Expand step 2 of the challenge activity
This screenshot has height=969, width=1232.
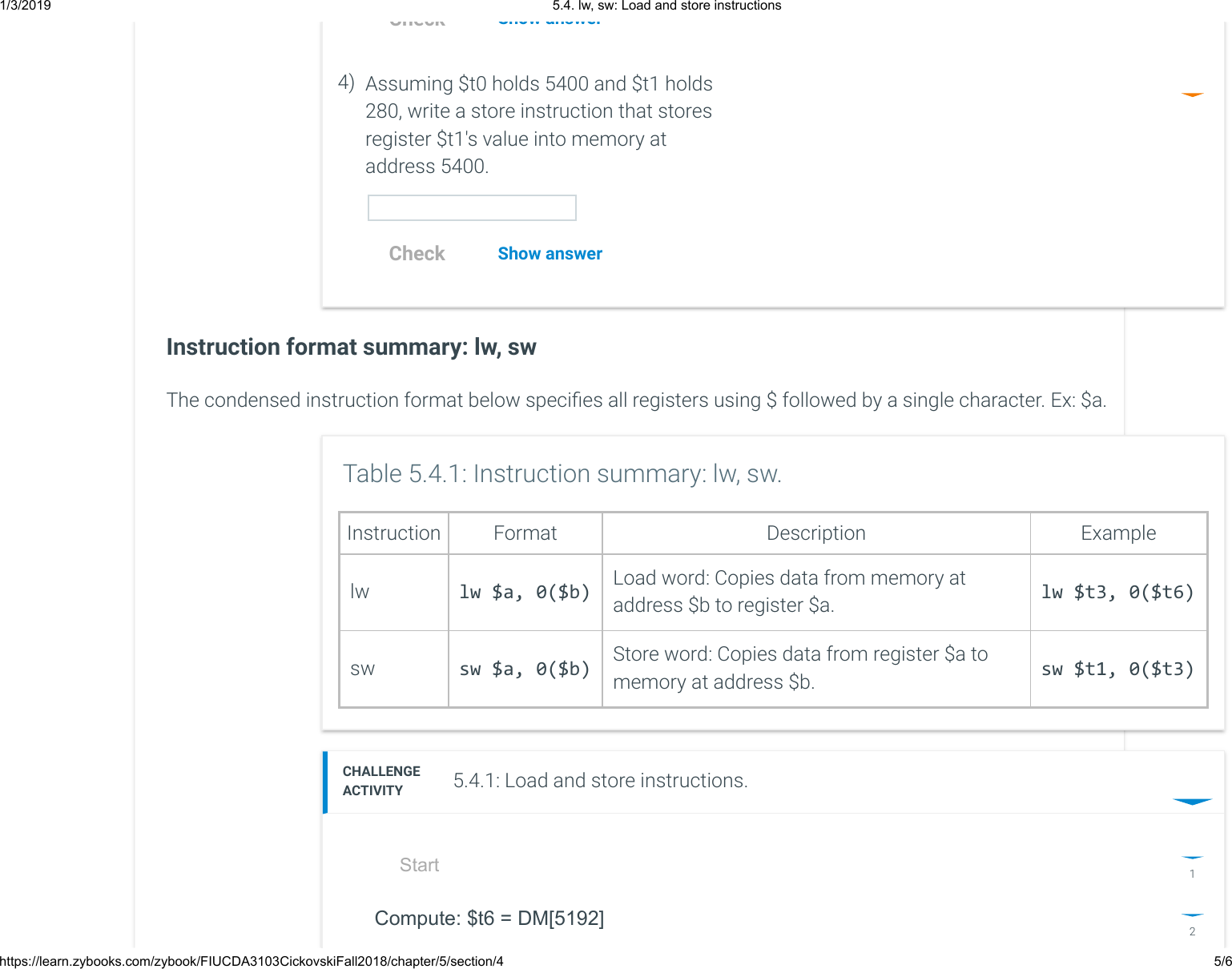coord(1192,915)
